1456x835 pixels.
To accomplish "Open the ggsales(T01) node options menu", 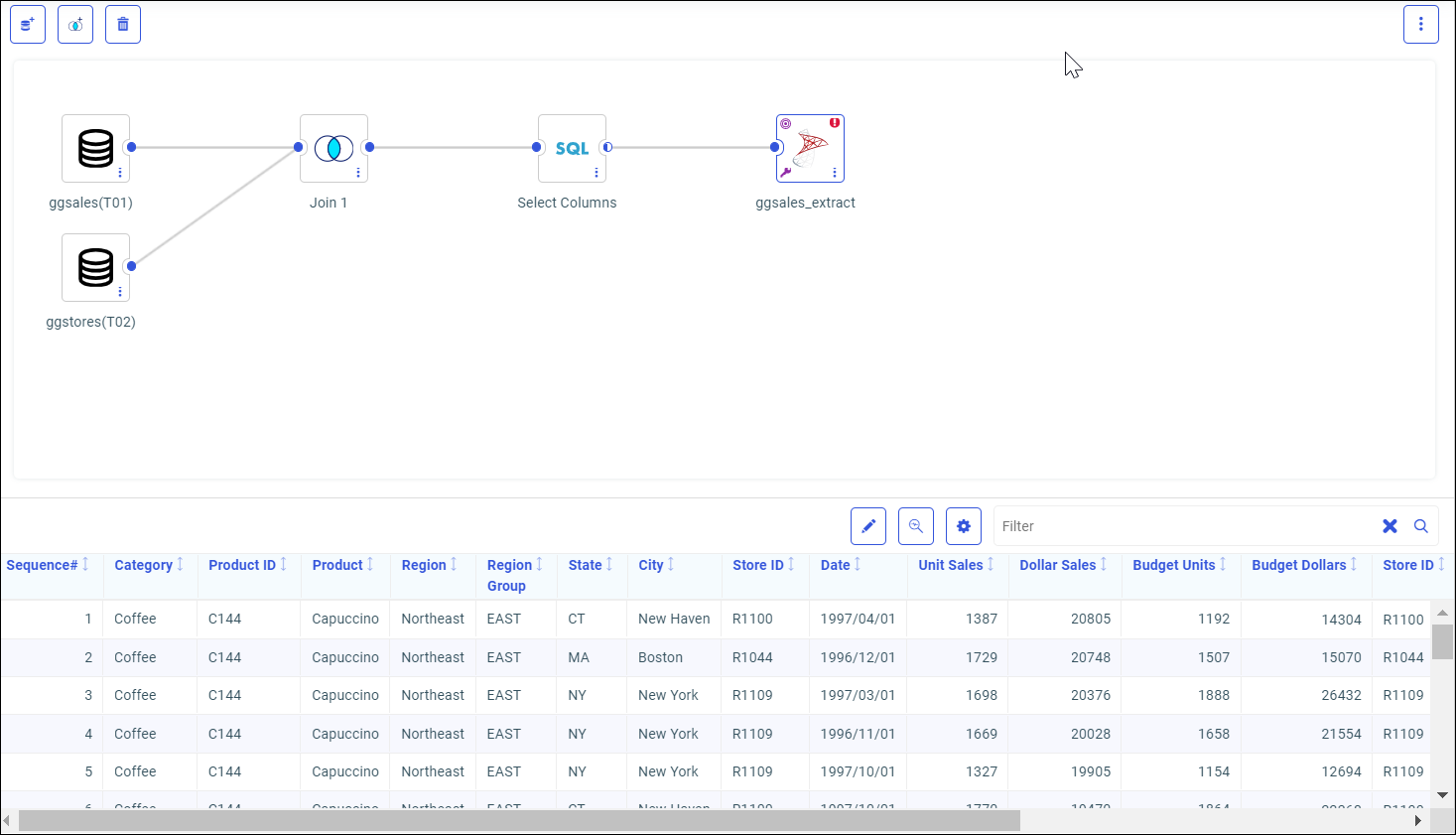I will click(120, 173).
